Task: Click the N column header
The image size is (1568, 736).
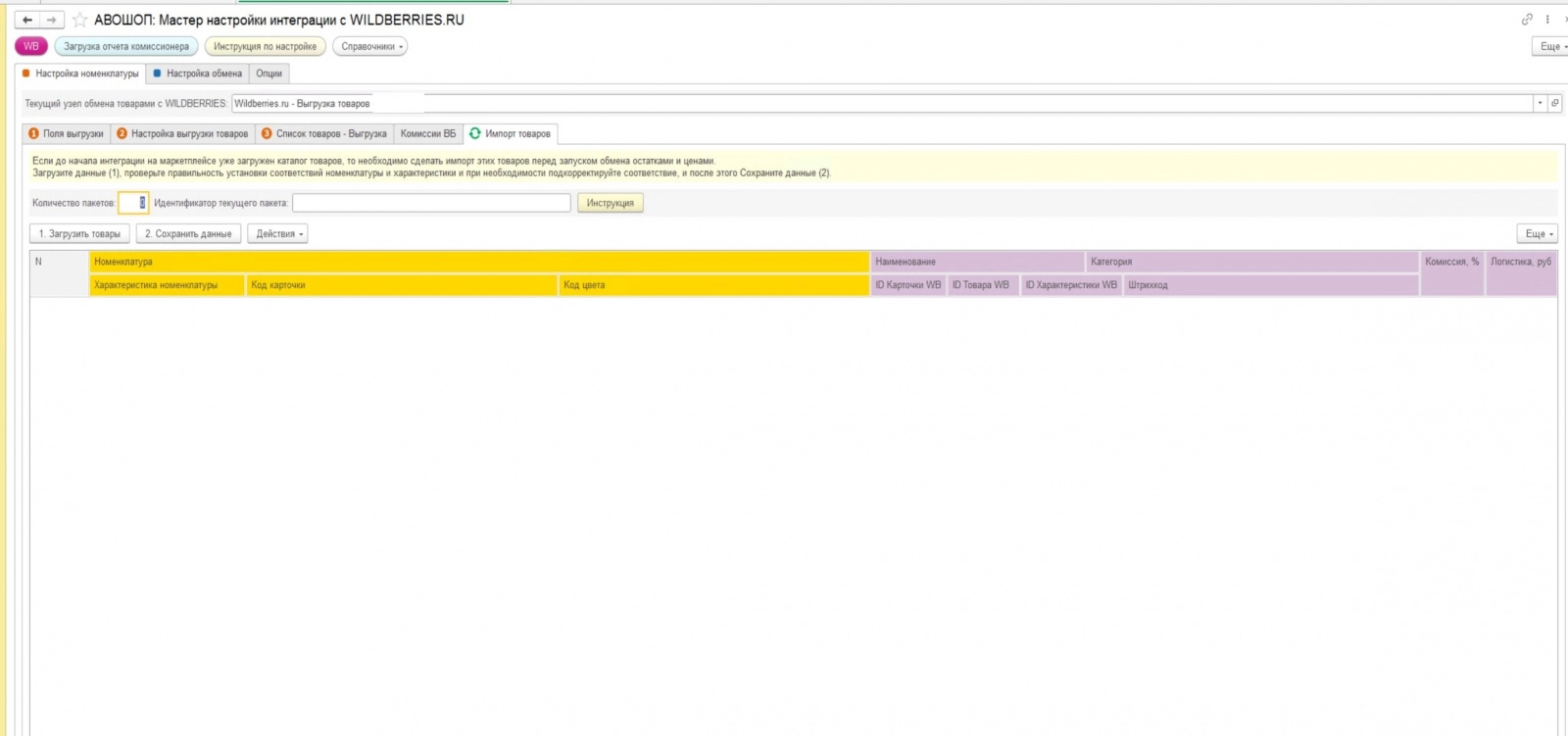Action: click(x=59, y=273)
